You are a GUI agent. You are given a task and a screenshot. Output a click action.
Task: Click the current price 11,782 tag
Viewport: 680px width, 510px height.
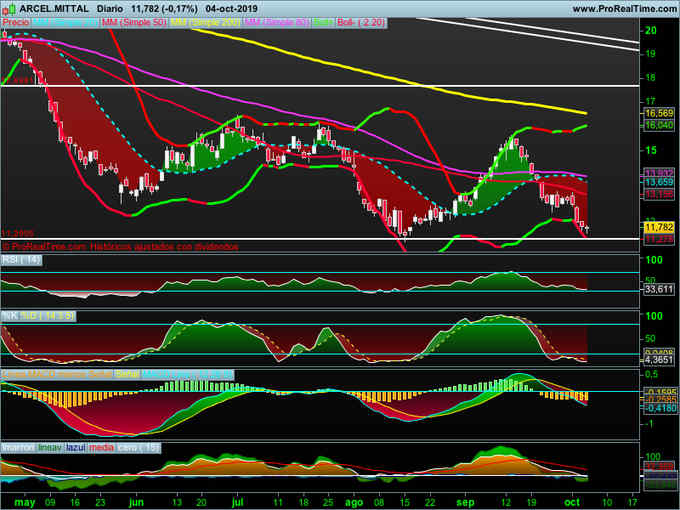pyautogui.click(x=659, y=227)
